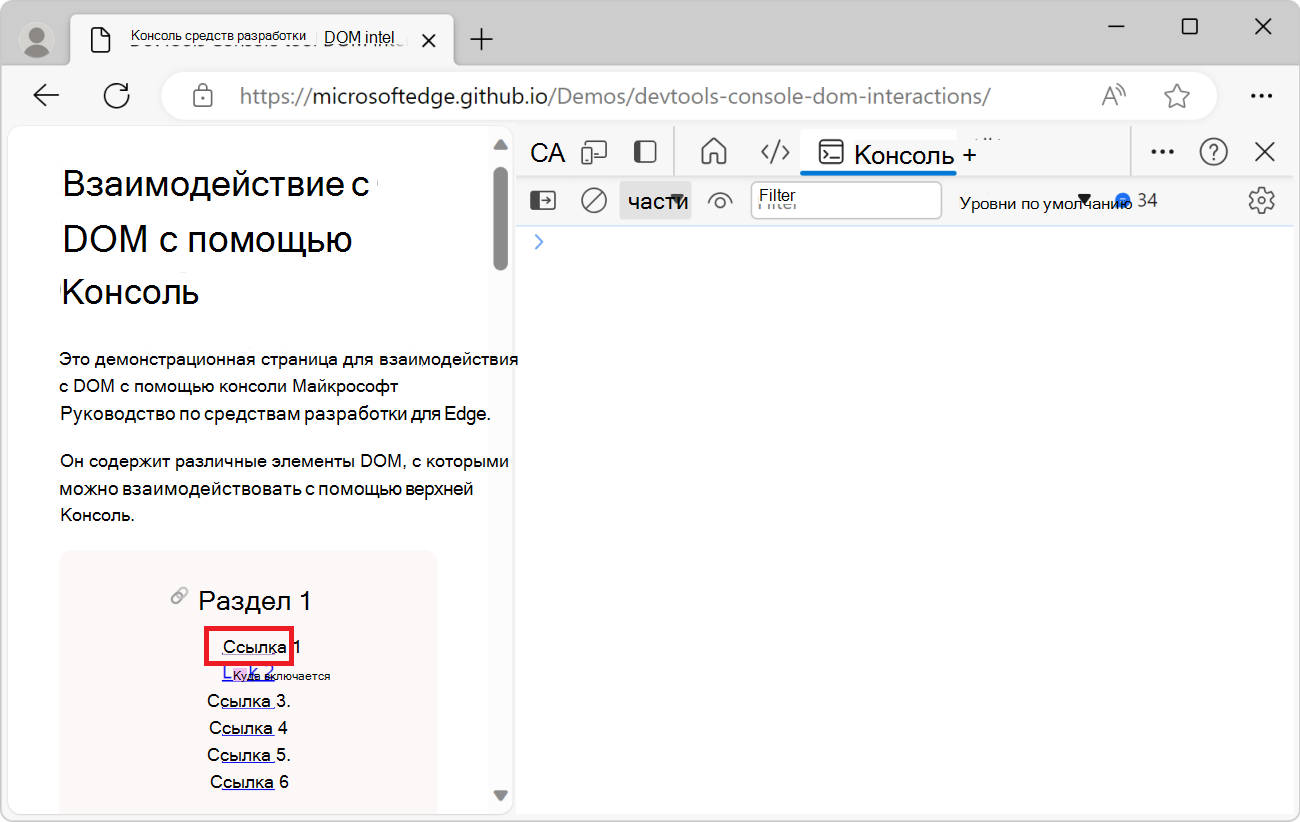This screenshot has height=822, width=1300.
Task: Open the Sources panel icon
Action: (x=776, y=152)
